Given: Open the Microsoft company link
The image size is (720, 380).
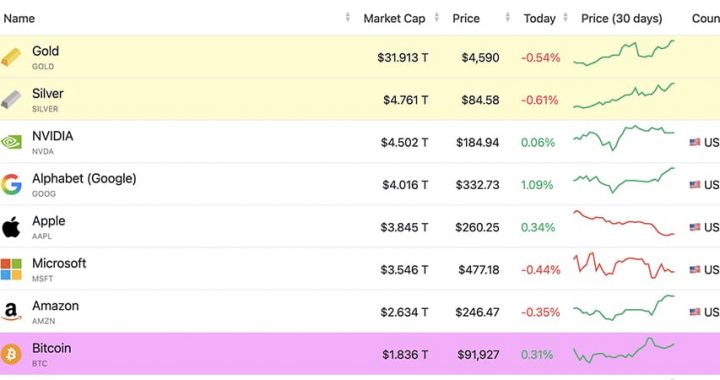Looking at the screenshot, I should 59,263.
